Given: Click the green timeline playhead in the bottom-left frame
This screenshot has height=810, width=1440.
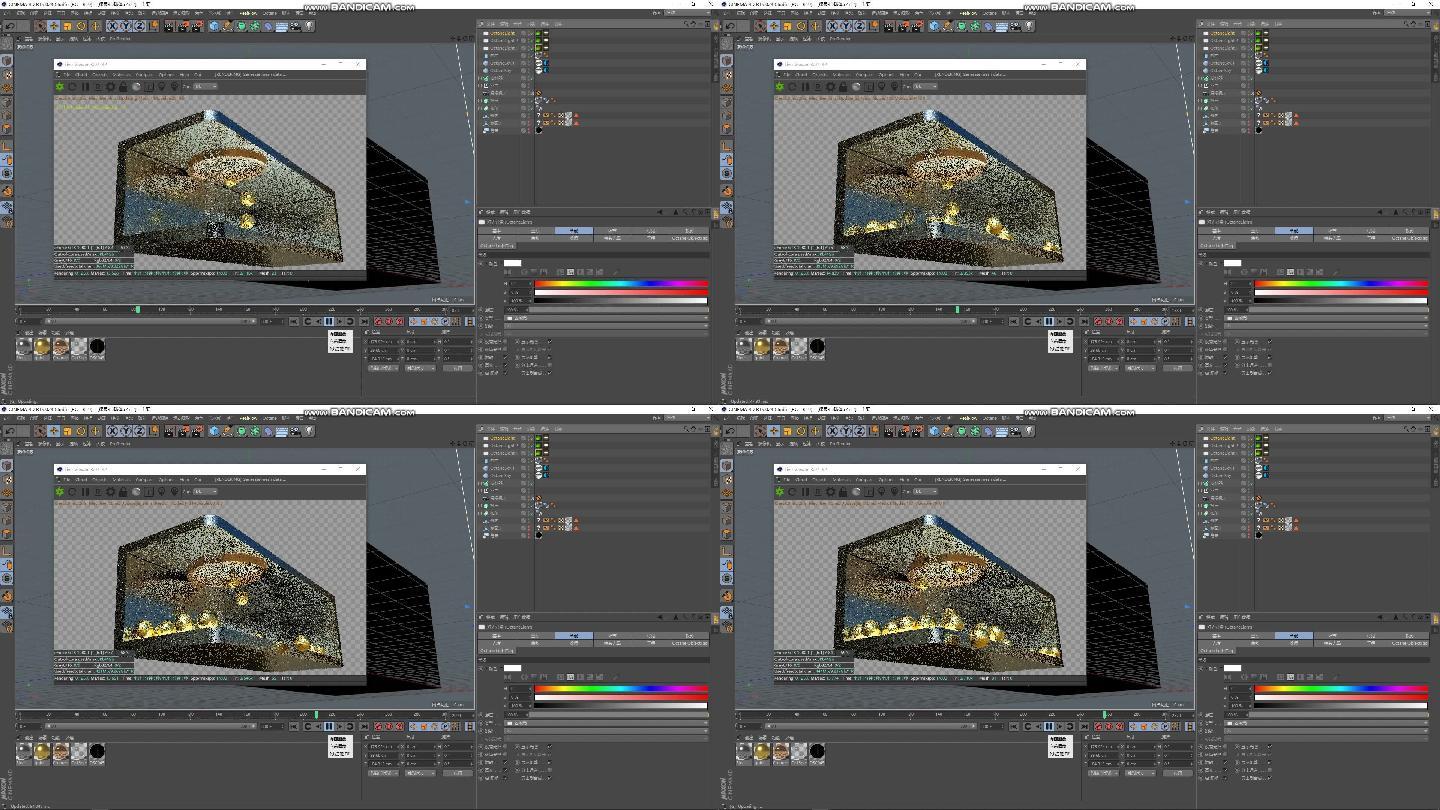Looking at the screenshot, I should pos(316,714).
